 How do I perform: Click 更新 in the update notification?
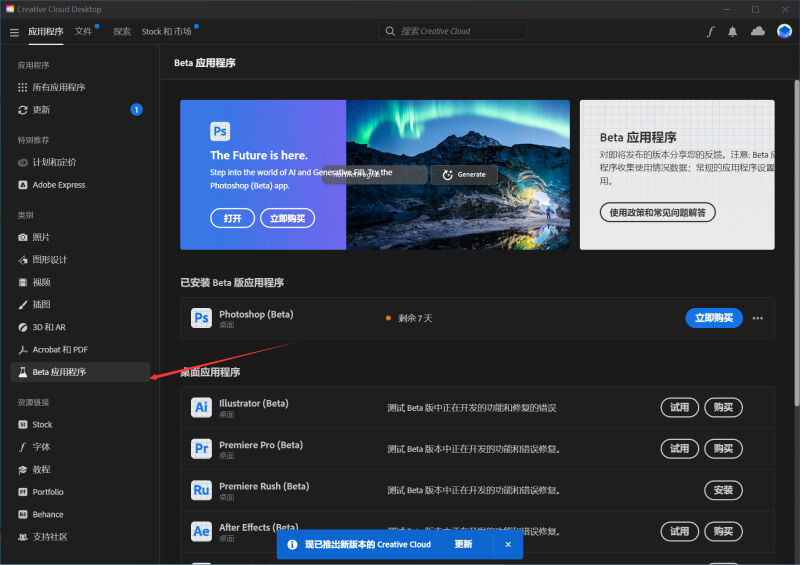(x=463, y=545)
